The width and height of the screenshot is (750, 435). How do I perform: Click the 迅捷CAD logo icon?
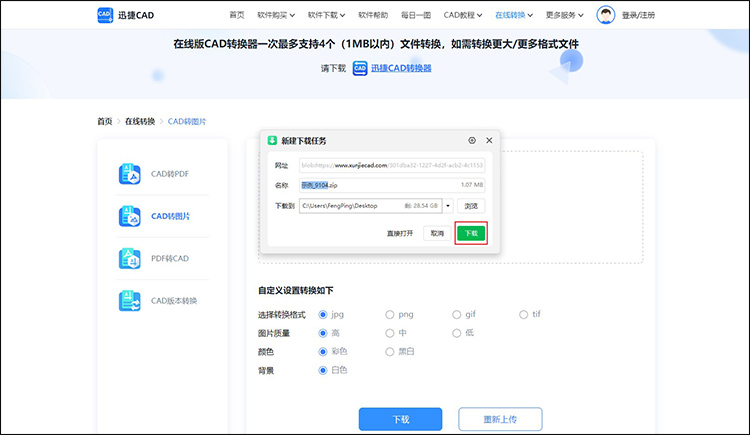point(105,15)
